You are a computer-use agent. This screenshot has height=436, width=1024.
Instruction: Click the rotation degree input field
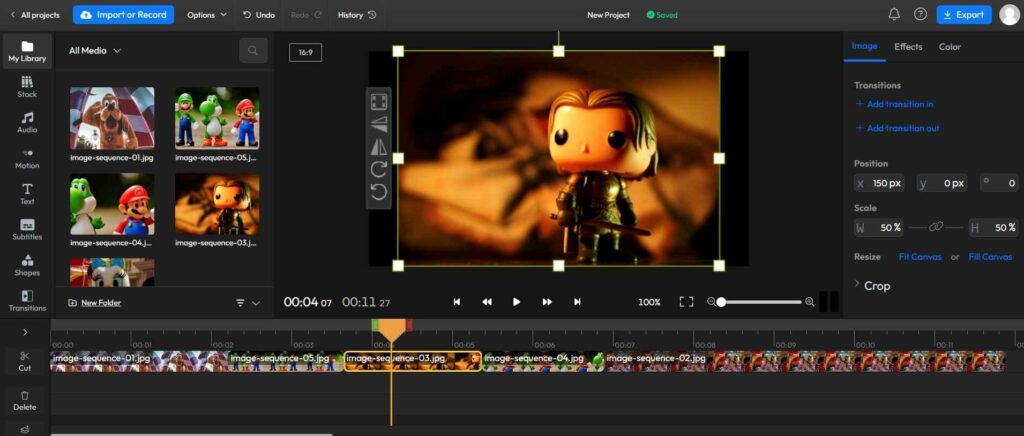999,183
